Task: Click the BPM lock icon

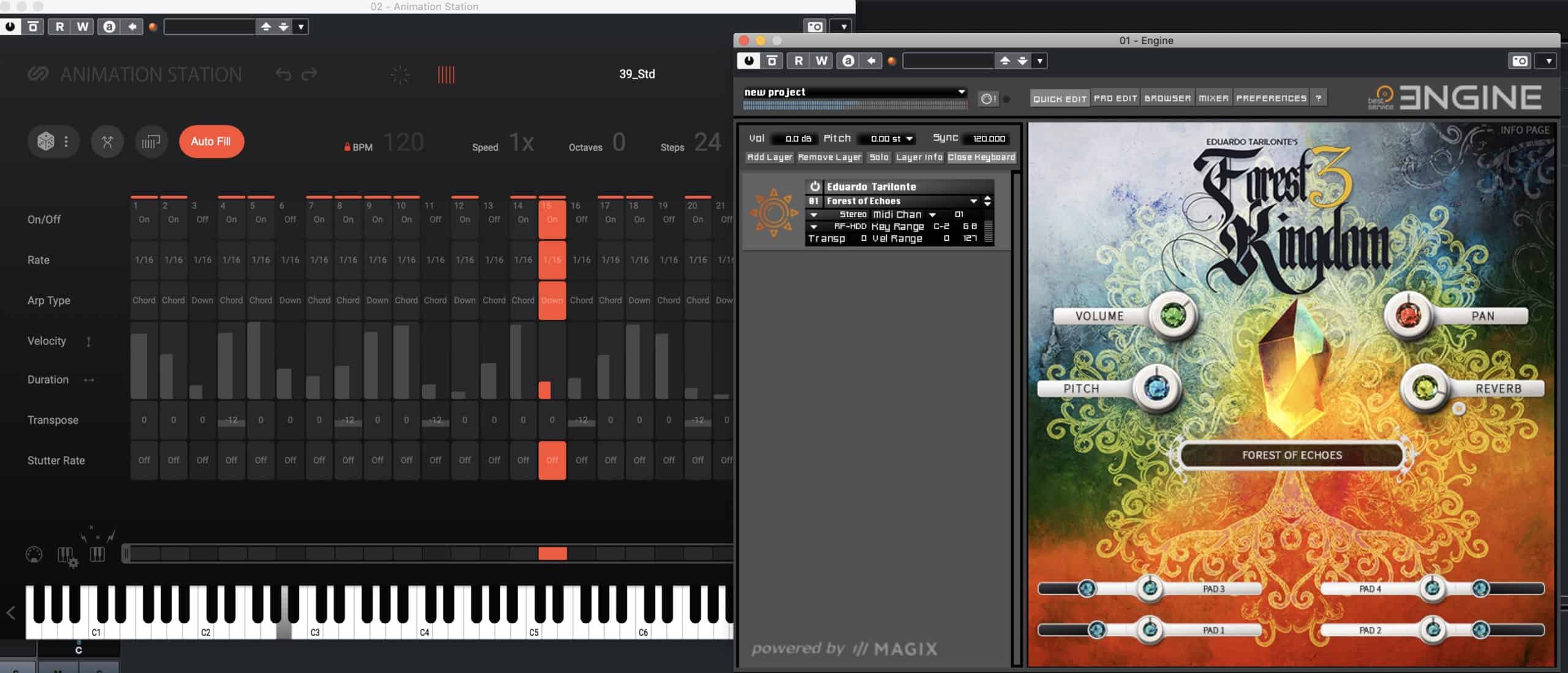Action: coord(347,147)
